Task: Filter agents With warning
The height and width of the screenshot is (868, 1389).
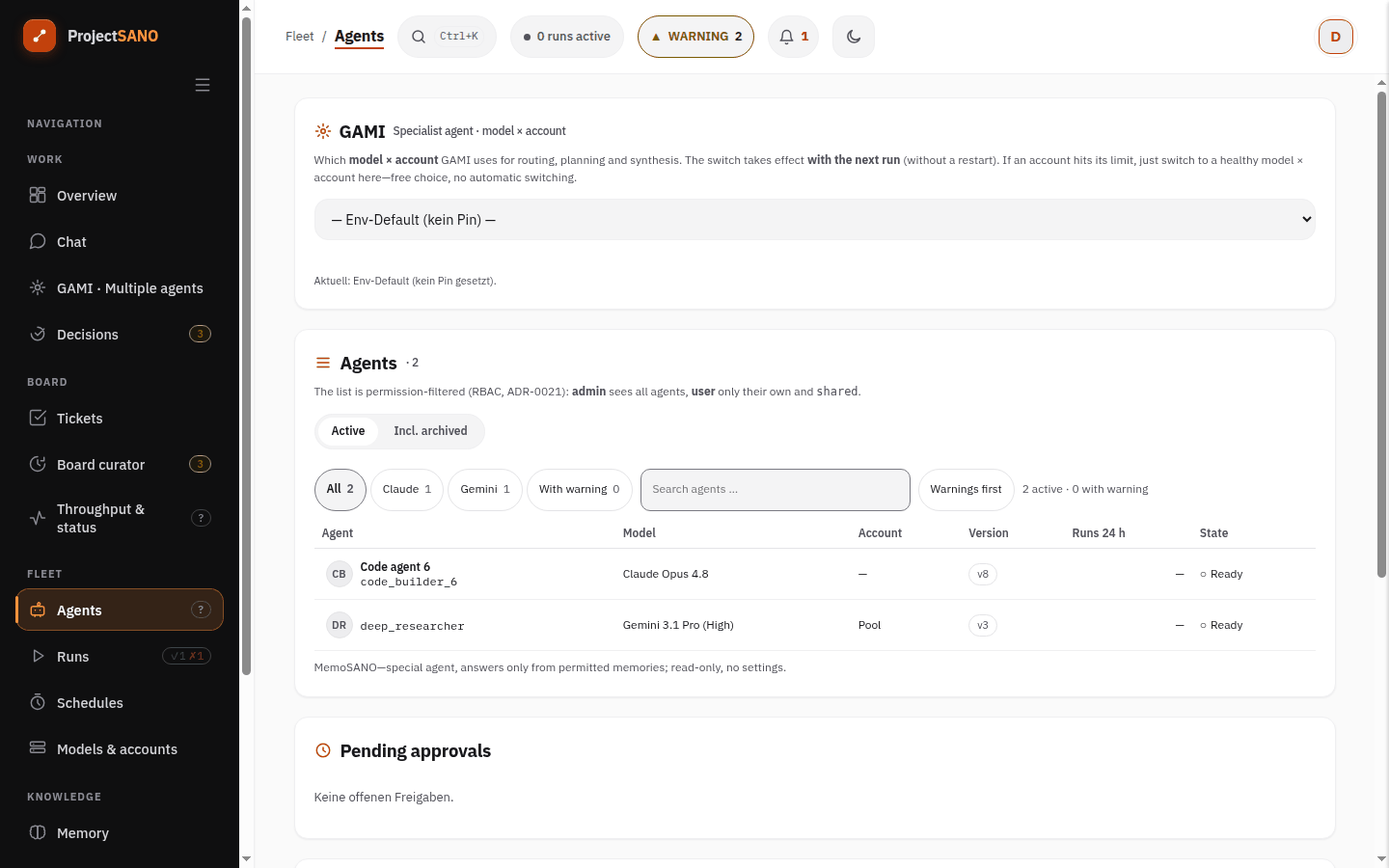Action: pos(580,490)
